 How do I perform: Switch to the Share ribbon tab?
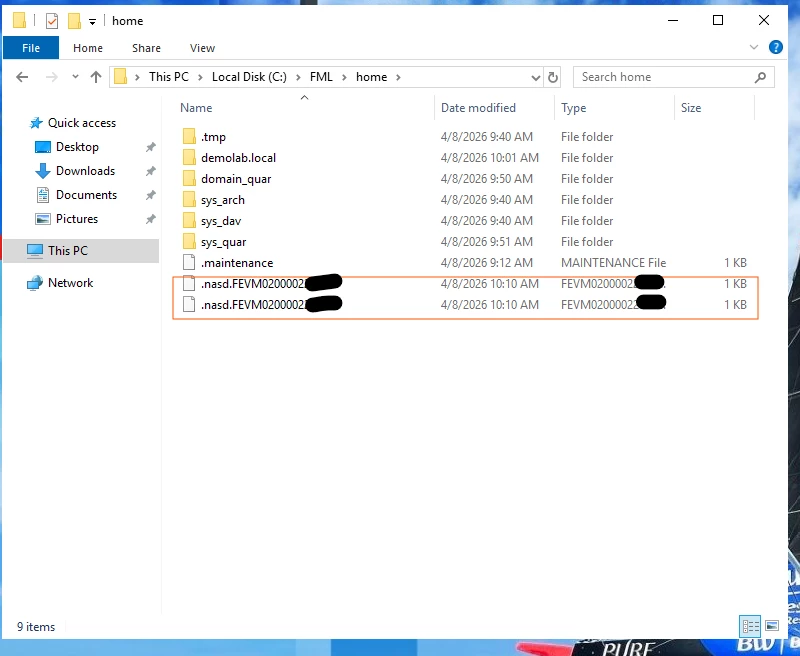point(146,48)
